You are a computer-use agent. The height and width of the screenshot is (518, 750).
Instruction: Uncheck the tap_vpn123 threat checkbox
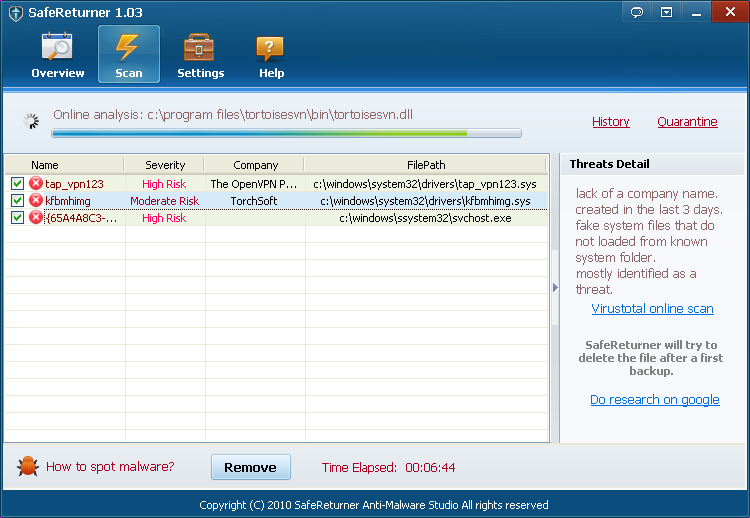coord(17,184)
